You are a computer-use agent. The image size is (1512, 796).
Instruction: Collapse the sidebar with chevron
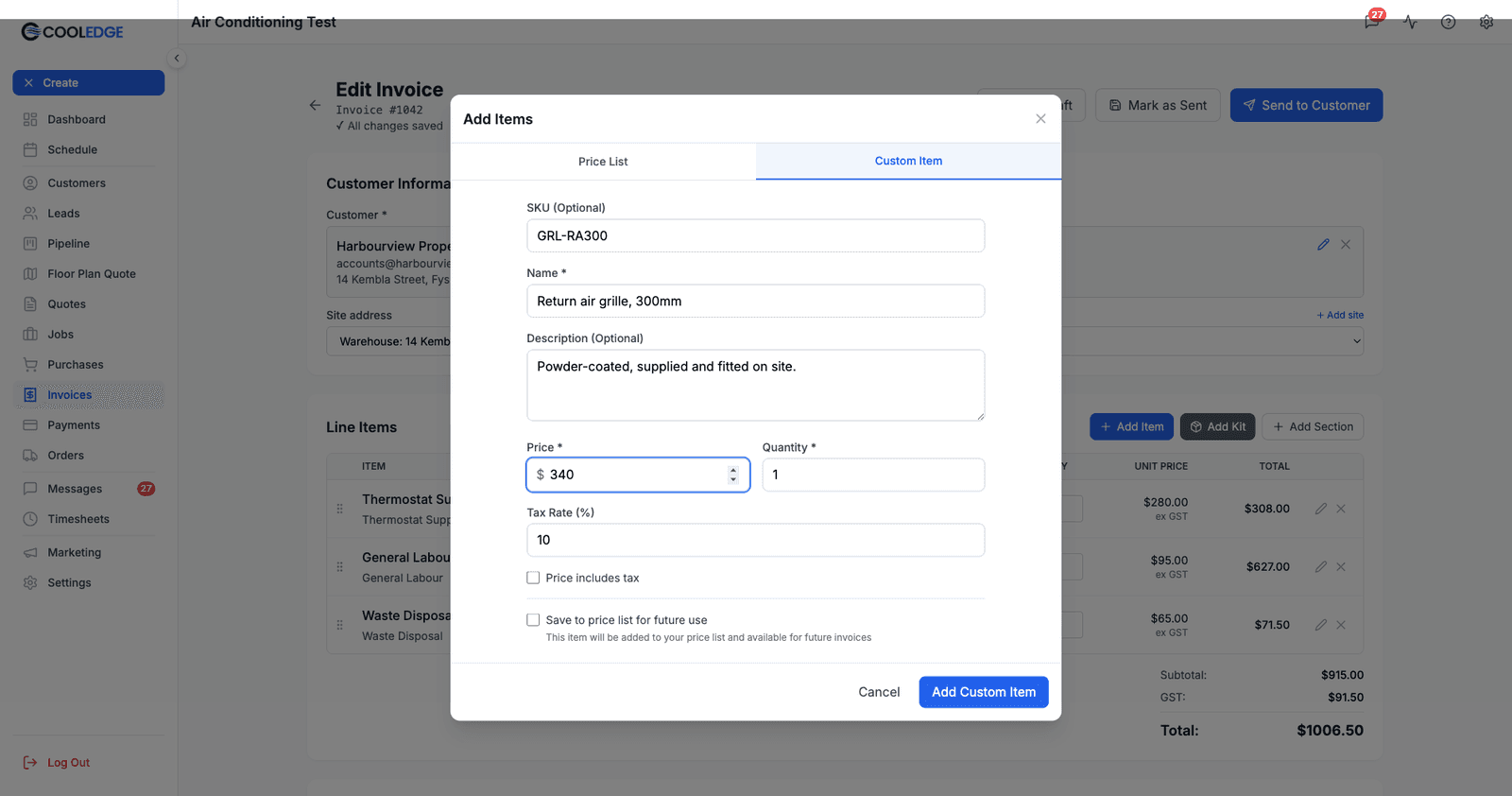pos(176,59)
